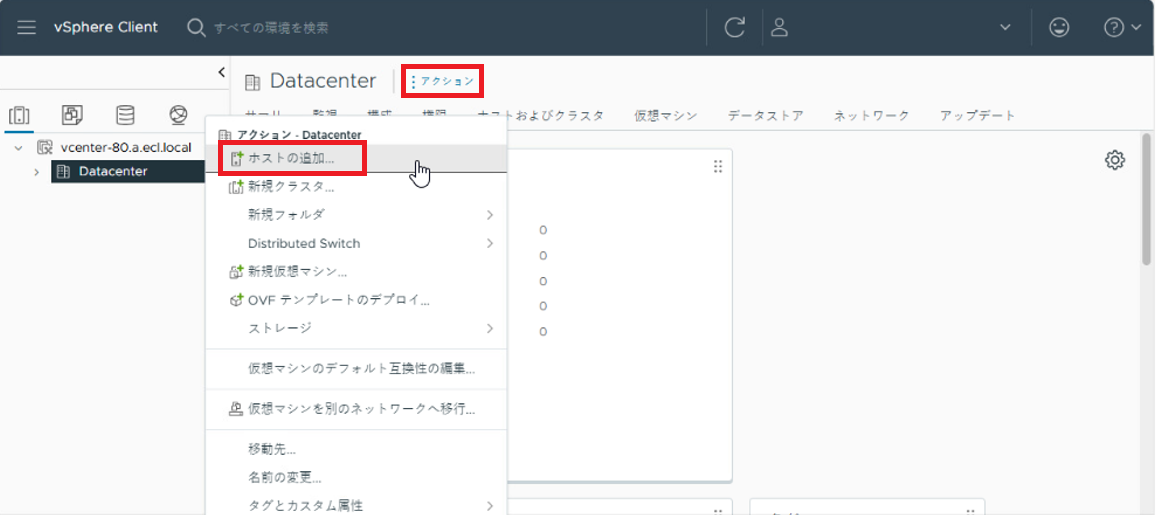
Task: Click the vcenter-80.a.ecl.local server icon
Action: click(x=45, y=147)
